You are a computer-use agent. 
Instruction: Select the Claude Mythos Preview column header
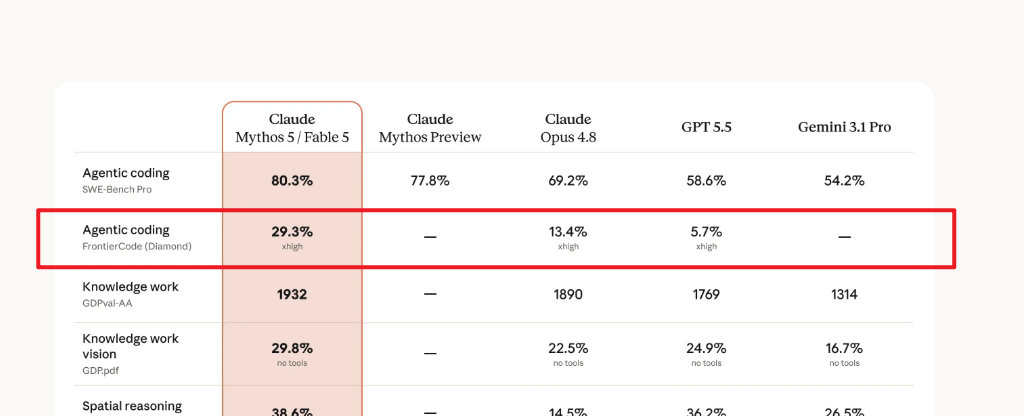pyautogui.click(x=430, y=129)
